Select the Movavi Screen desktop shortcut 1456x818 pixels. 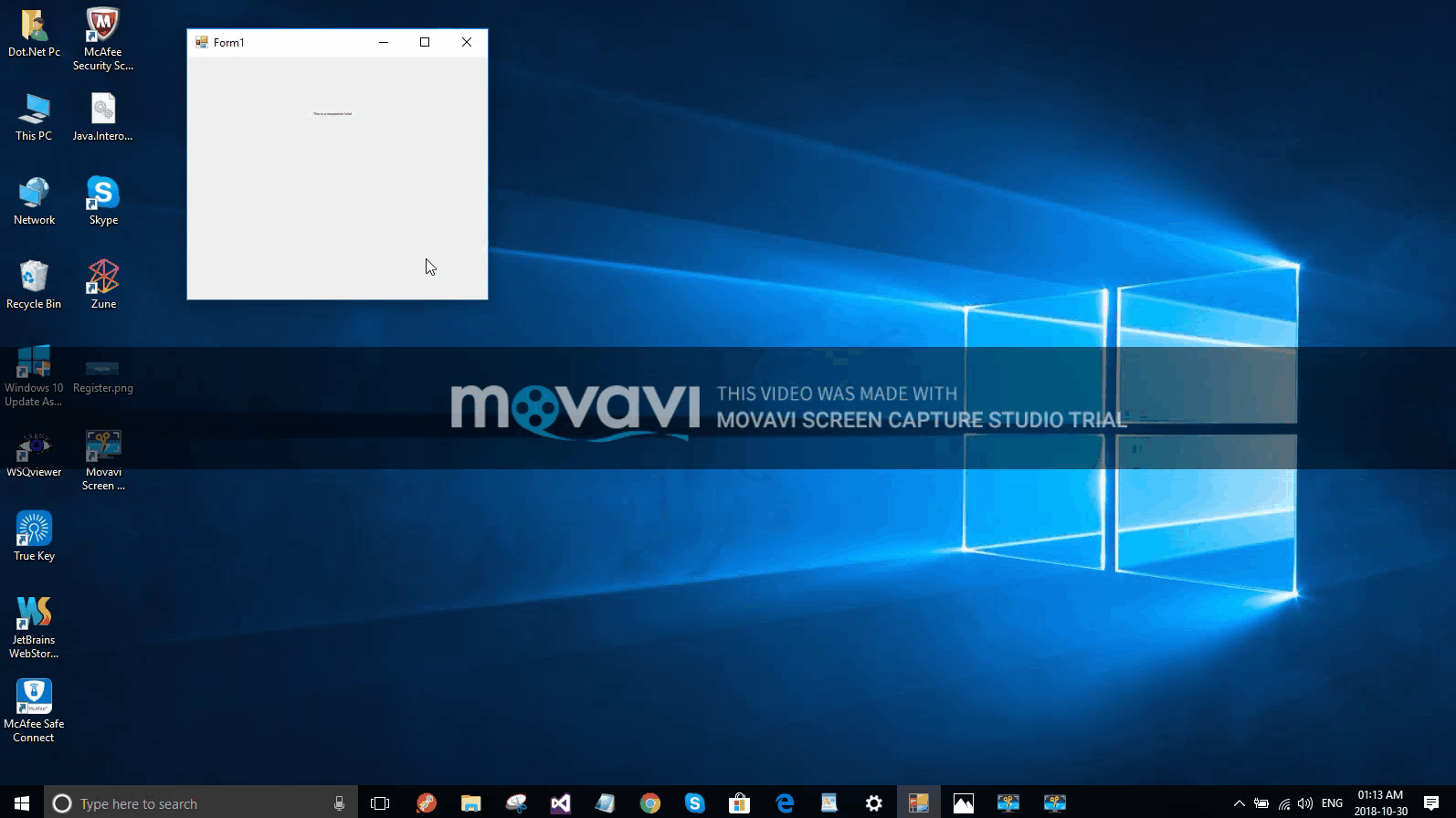[103, 460]
